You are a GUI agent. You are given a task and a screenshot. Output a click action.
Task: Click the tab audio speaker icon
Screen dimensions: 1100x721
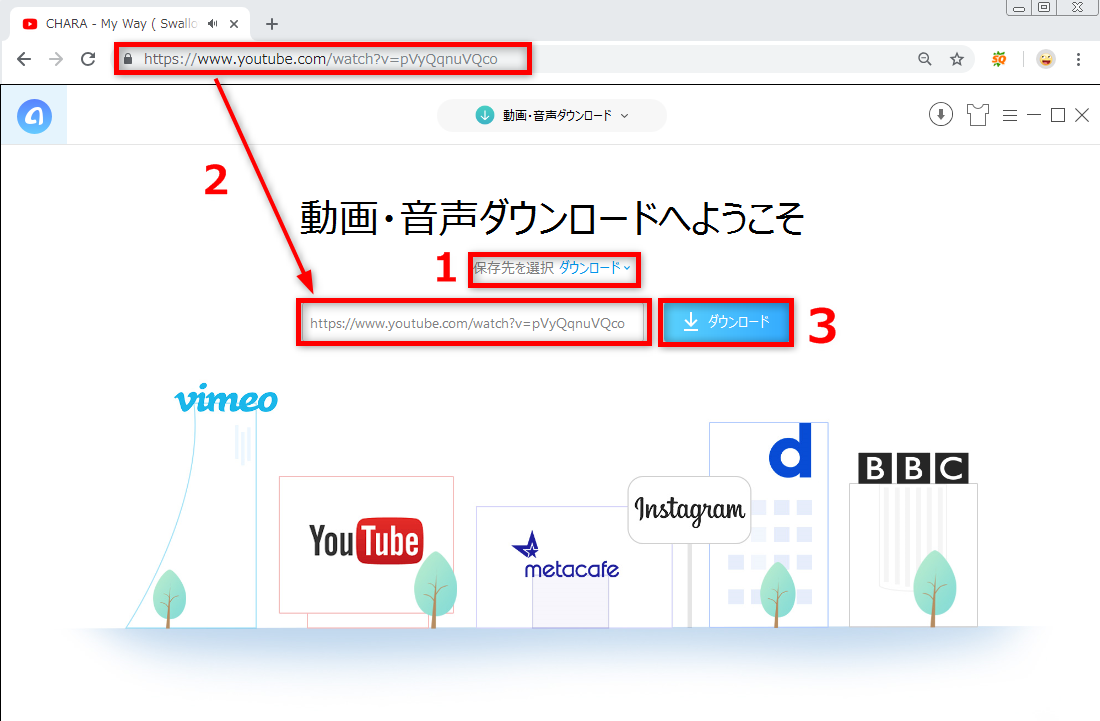(x=213, y=24)
